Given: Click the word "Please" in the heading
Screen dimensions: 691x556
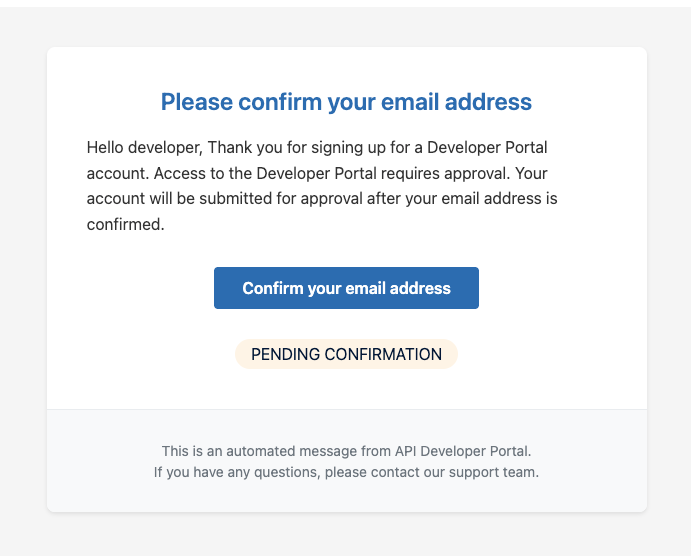Looking at the screenshot, I should tap(194, 102).
